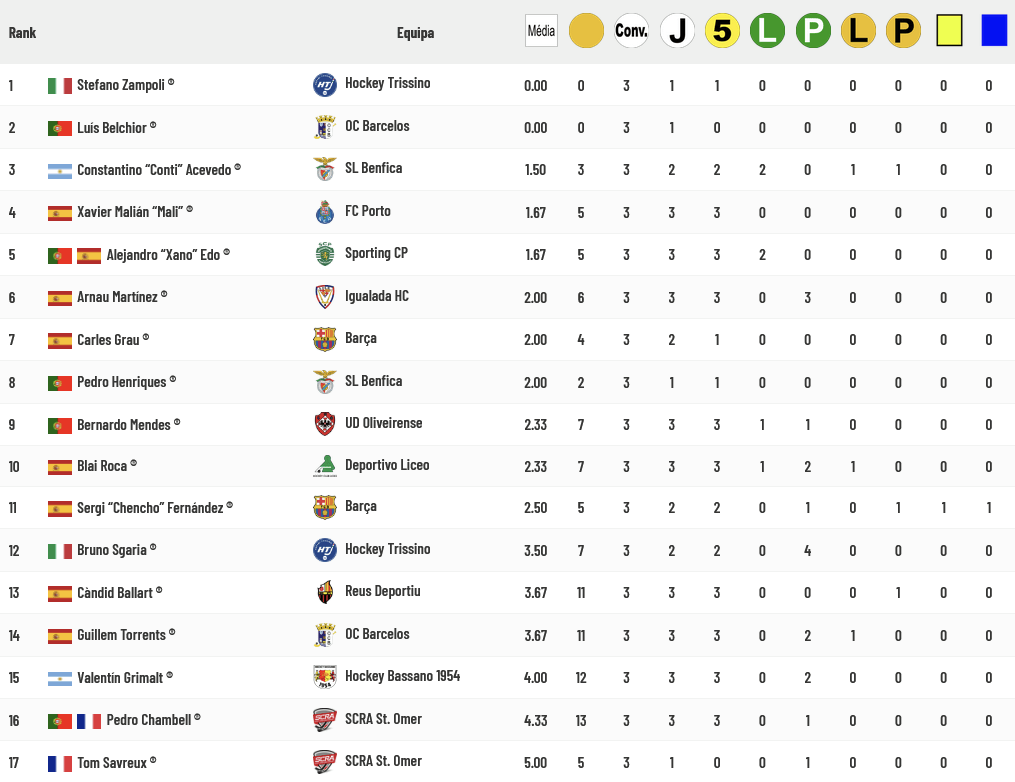Open Stefano Zampoli's player page
The width and height of the screenshot is (1015, 782).
coord(120,85)
